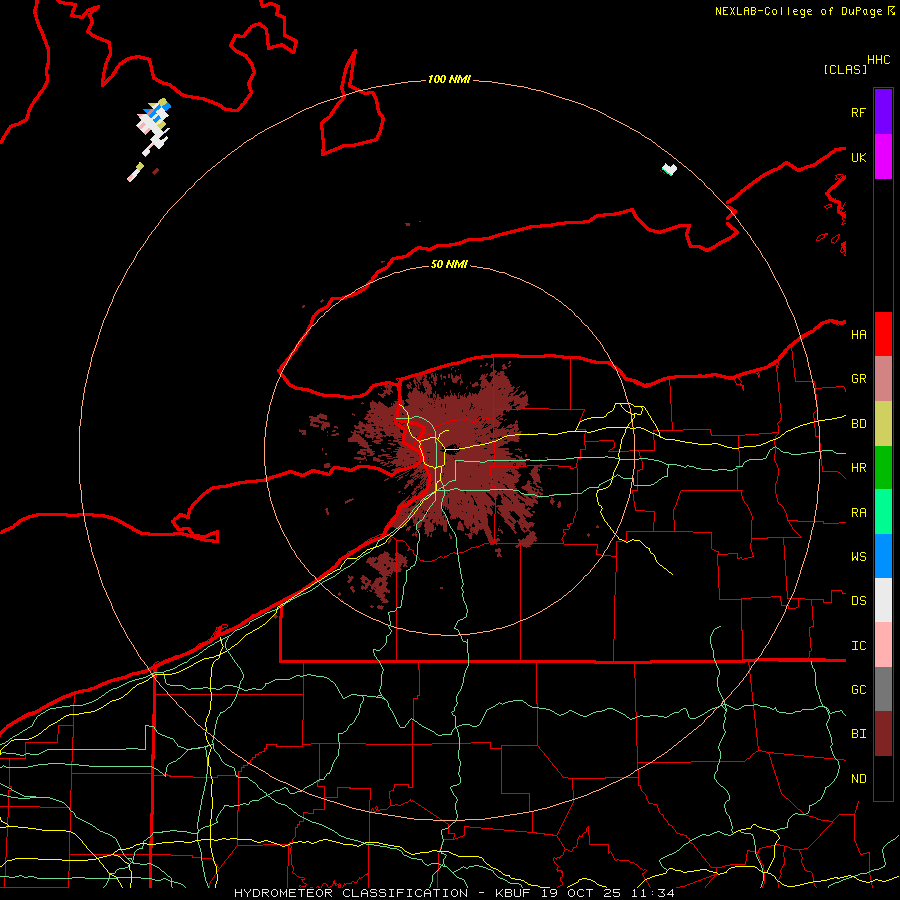Click the [CLAS] units label
The width and height of the screenshot is (900, 900).
pyautogui.click(x=845, y=70)
